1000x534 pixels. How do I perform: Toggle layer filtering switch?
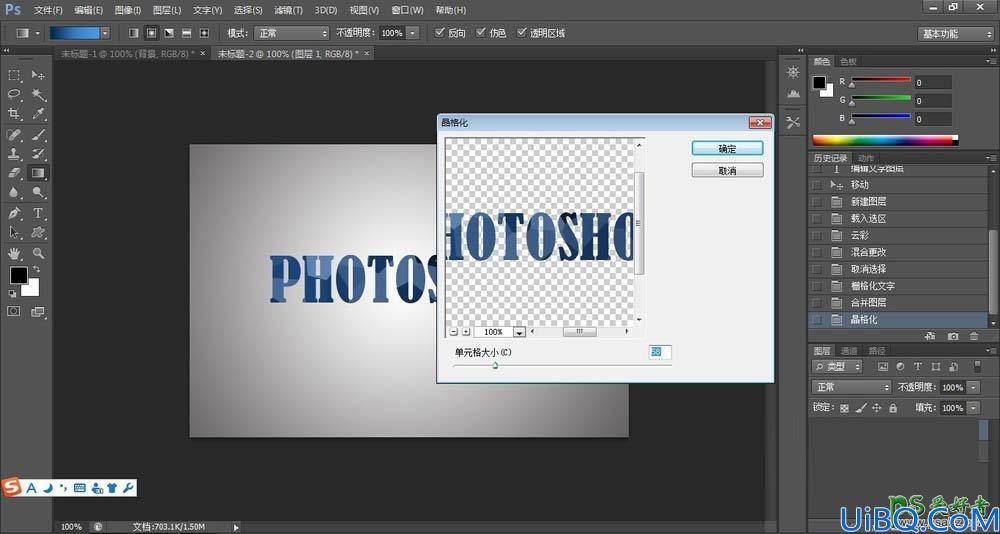978,367
